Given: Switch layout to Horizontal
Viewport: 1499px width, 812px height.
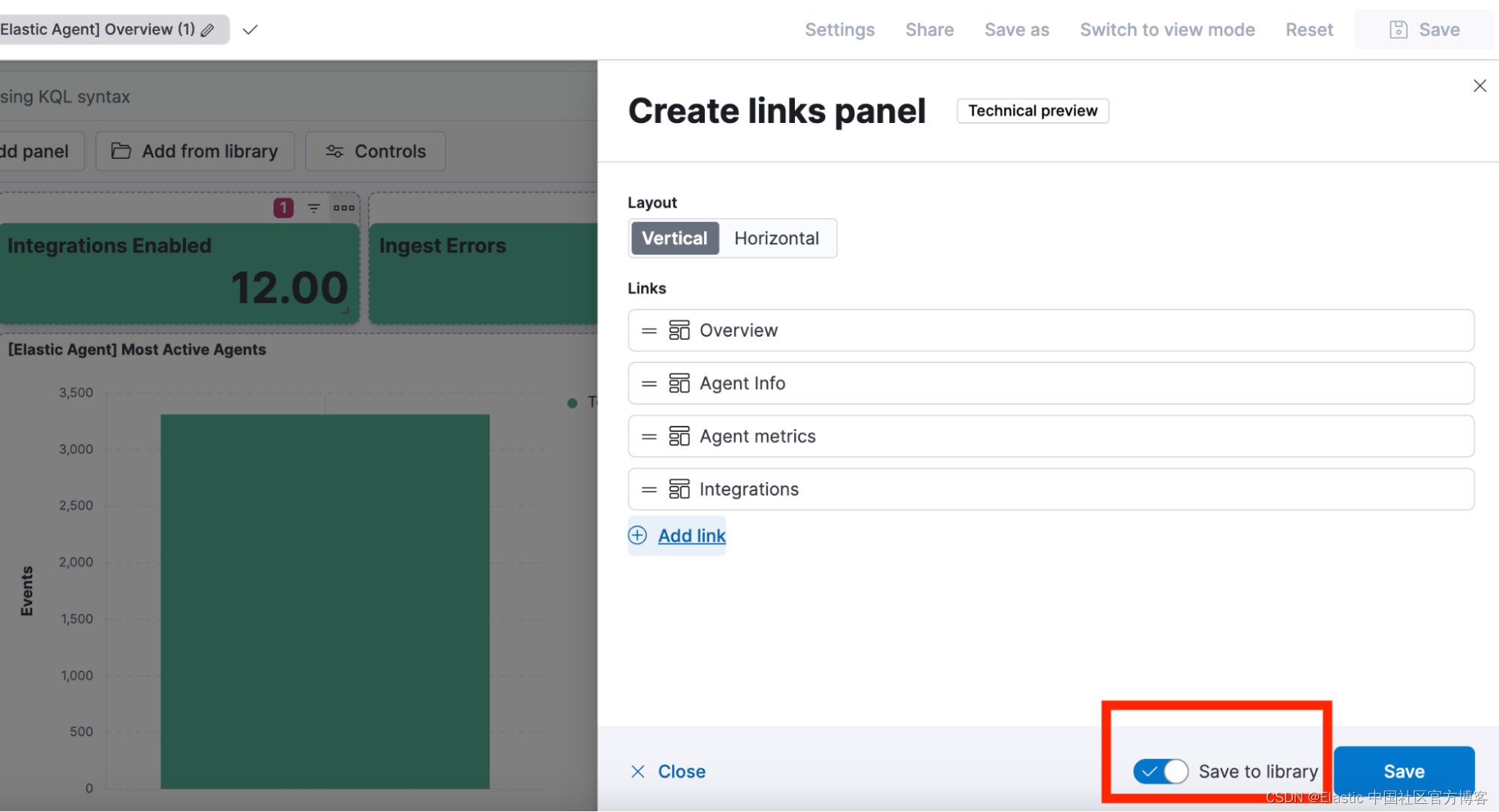Looking at the screenshot, I should (x=776, y=238).
